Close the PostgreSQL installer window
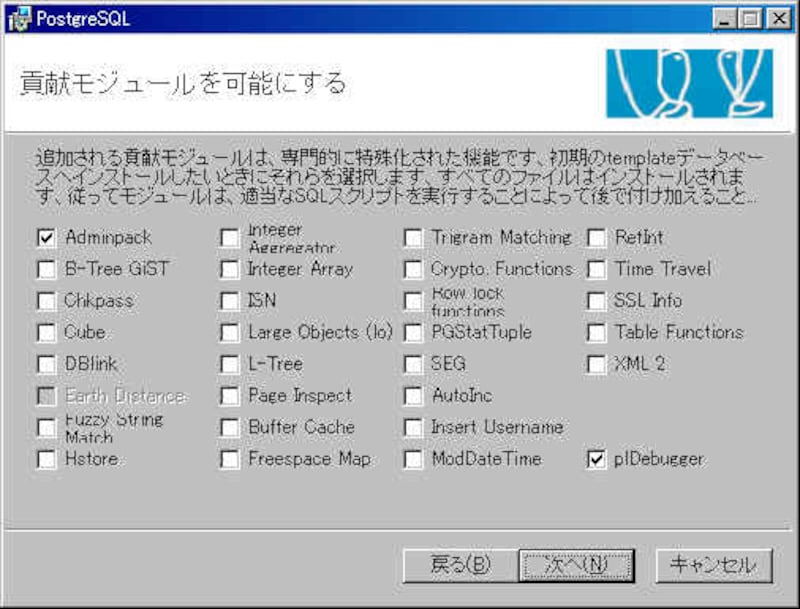Screen dimensions: 800x609 pyautogui.click(x=780, y=19)
